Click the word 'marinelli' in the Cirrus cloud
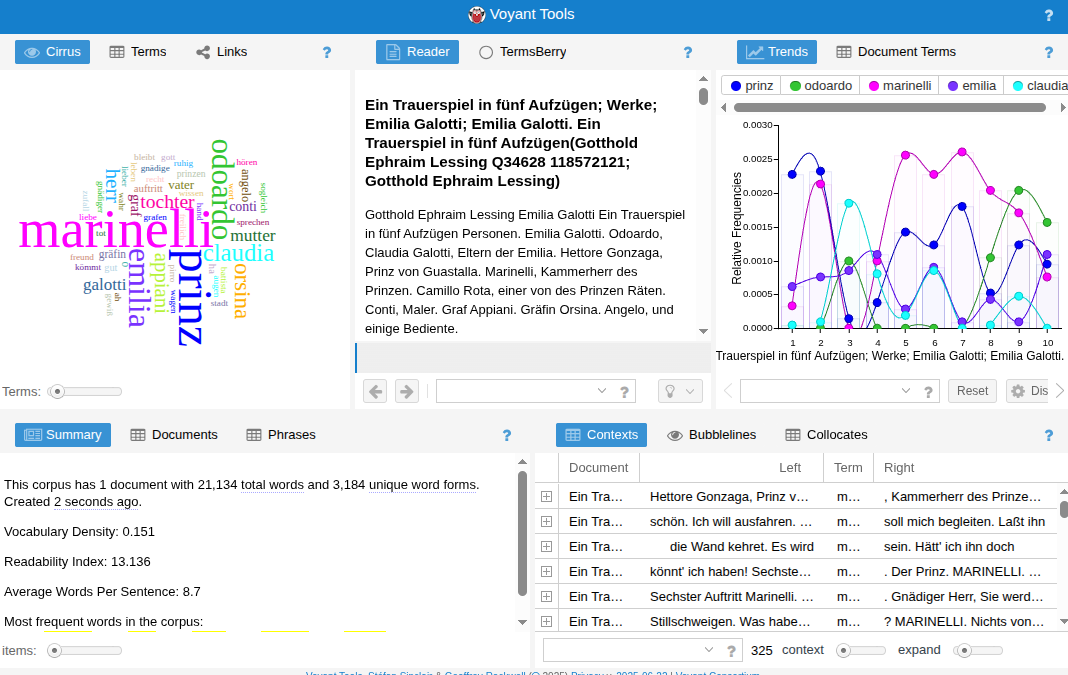This screenshot has height=675, width=1068. 116,232
